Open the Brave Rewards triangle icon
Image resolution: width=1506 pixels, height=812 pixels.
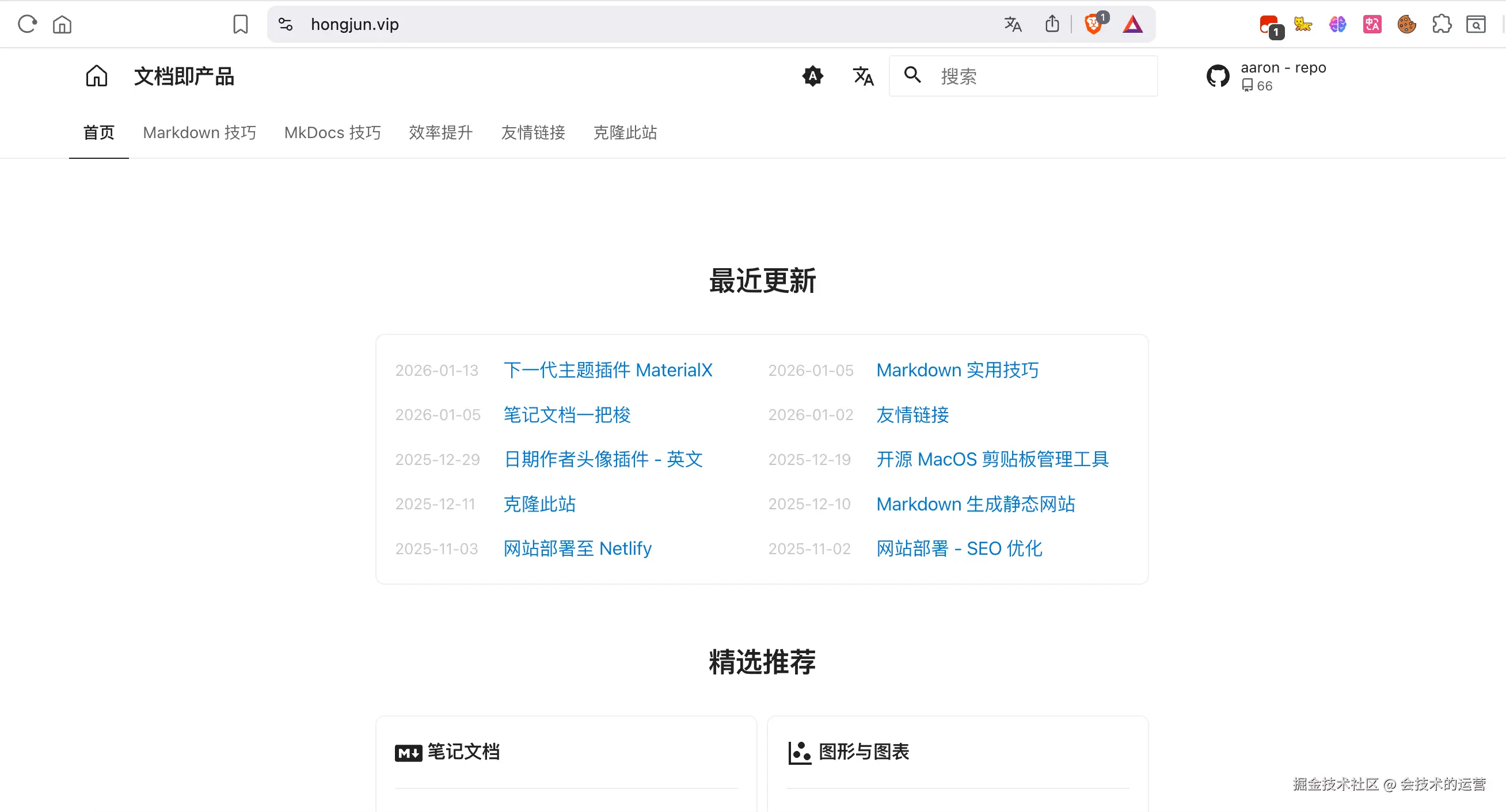[x=1132, y=24]
